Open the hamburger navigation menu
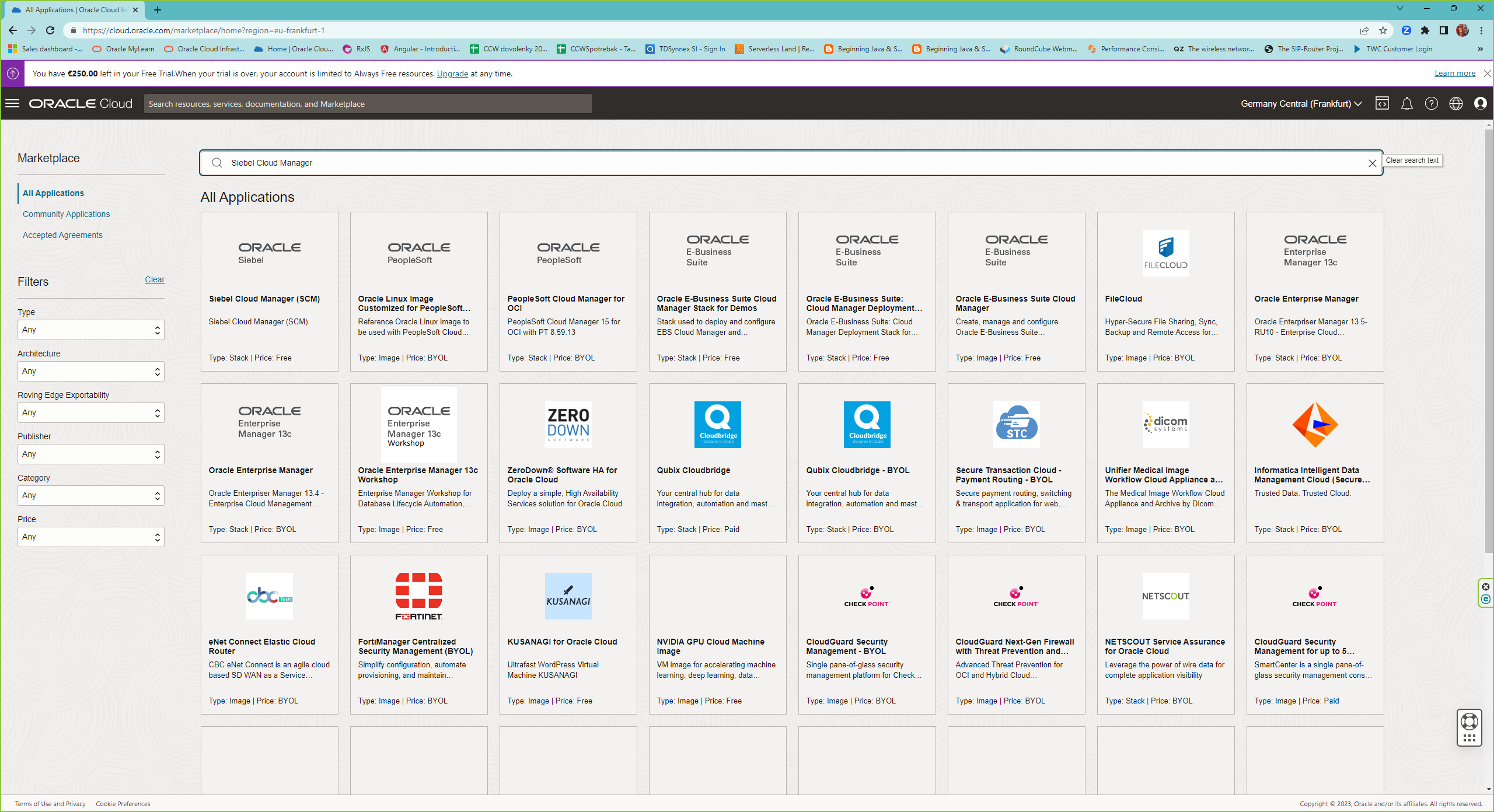 coord(12,103)
